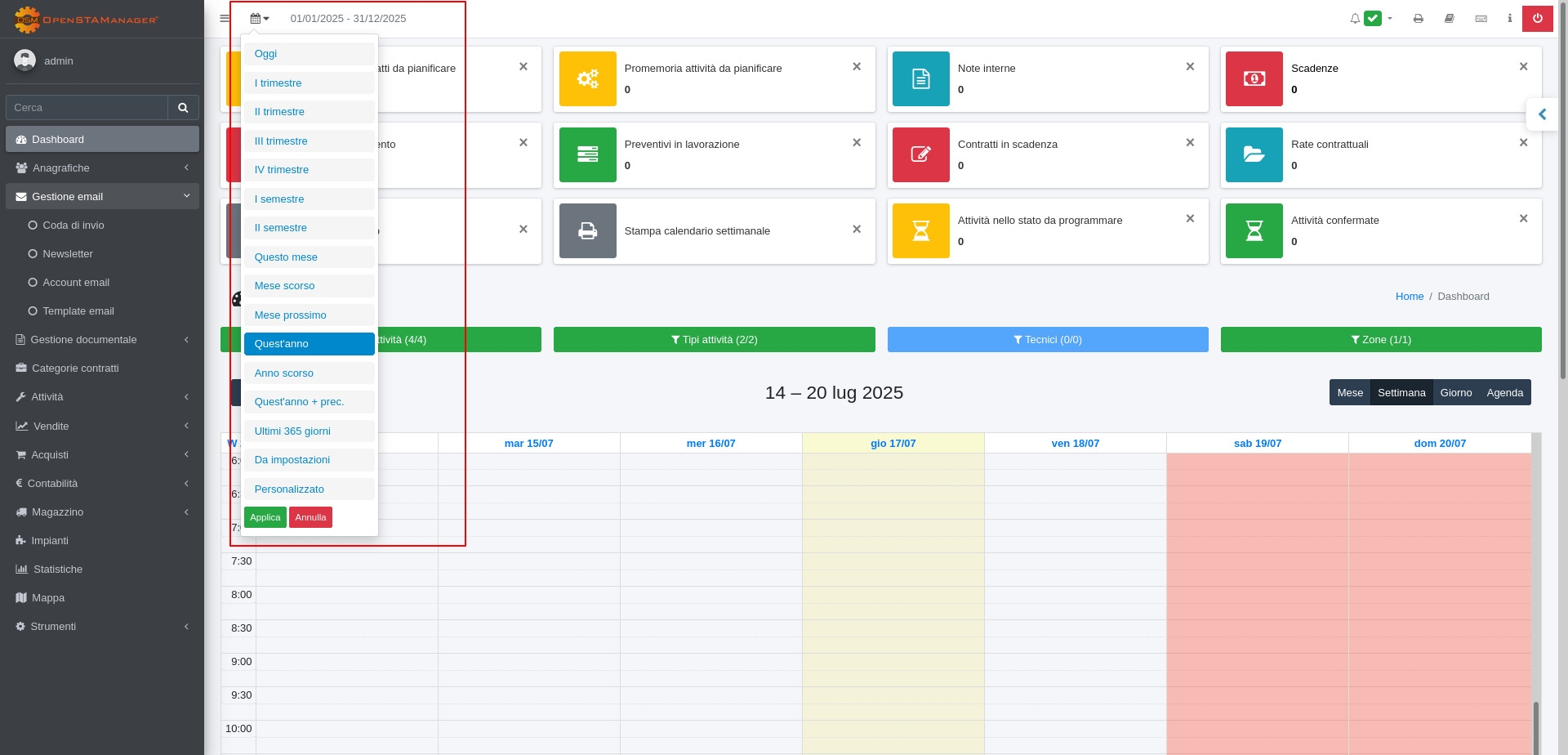This screenshot has height=755, width=1568.
Task: Click the search magnifier button
Action: coord(183,108)
